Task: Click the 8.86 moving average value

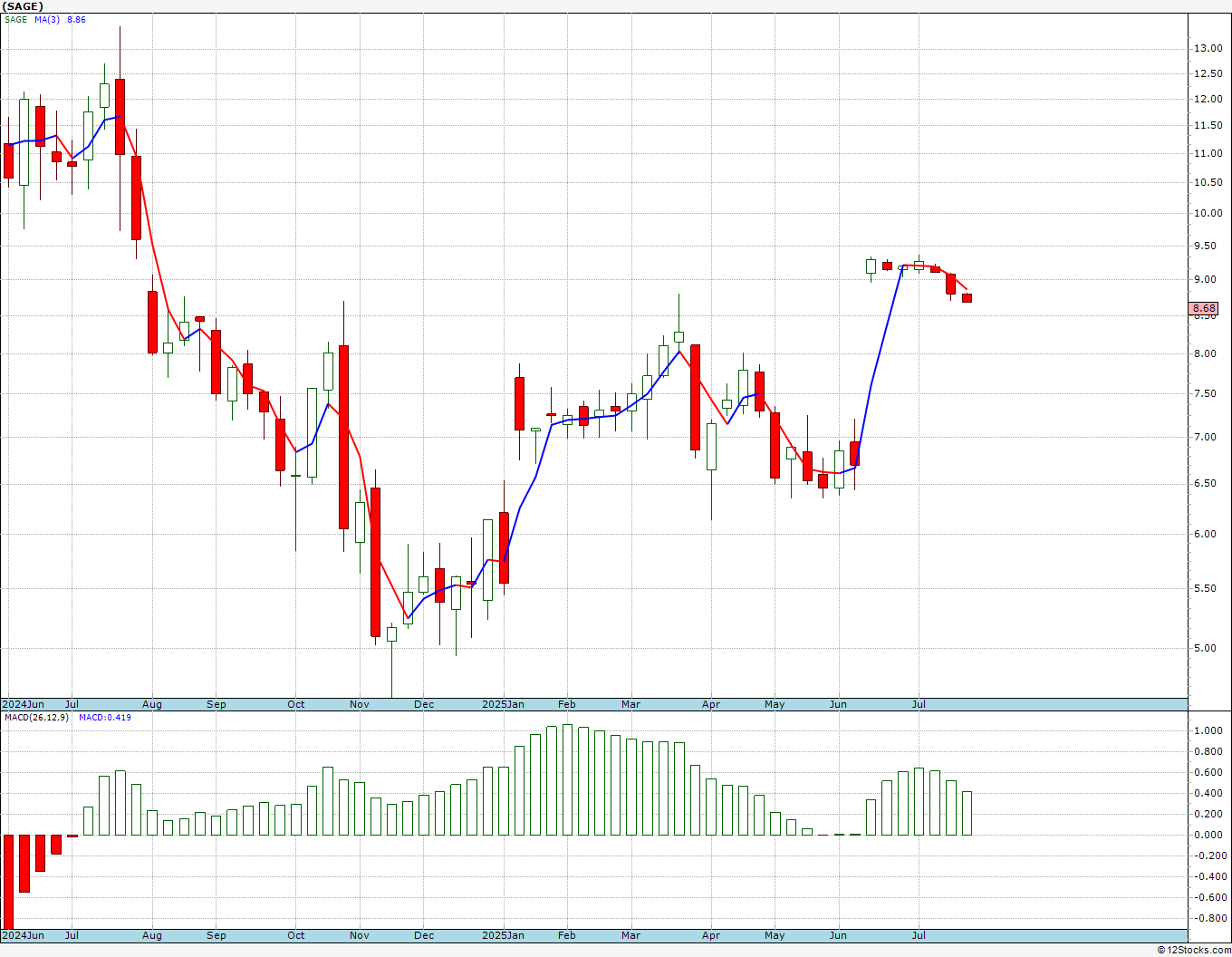Action: click(x=77, y=19)
